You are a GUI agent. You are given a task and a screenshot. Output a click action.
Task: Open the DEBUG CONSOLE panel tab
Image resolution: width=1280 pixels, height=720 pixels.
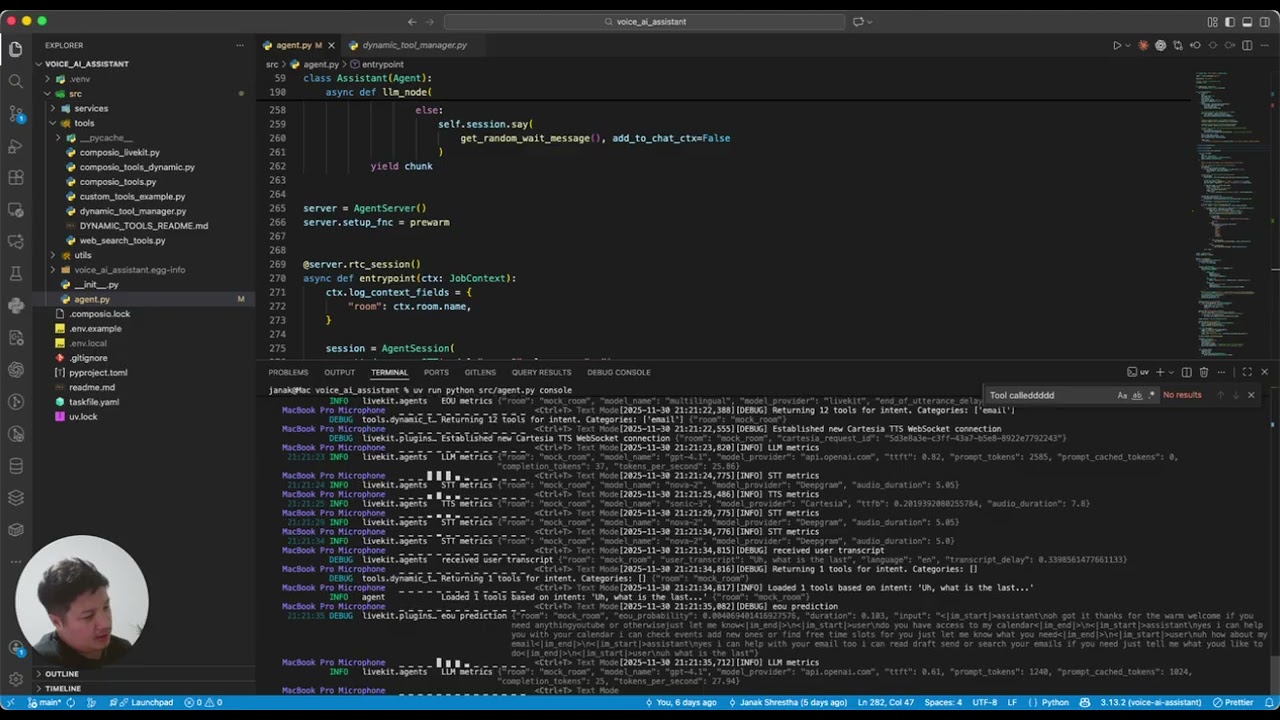(x=618, y=372)
